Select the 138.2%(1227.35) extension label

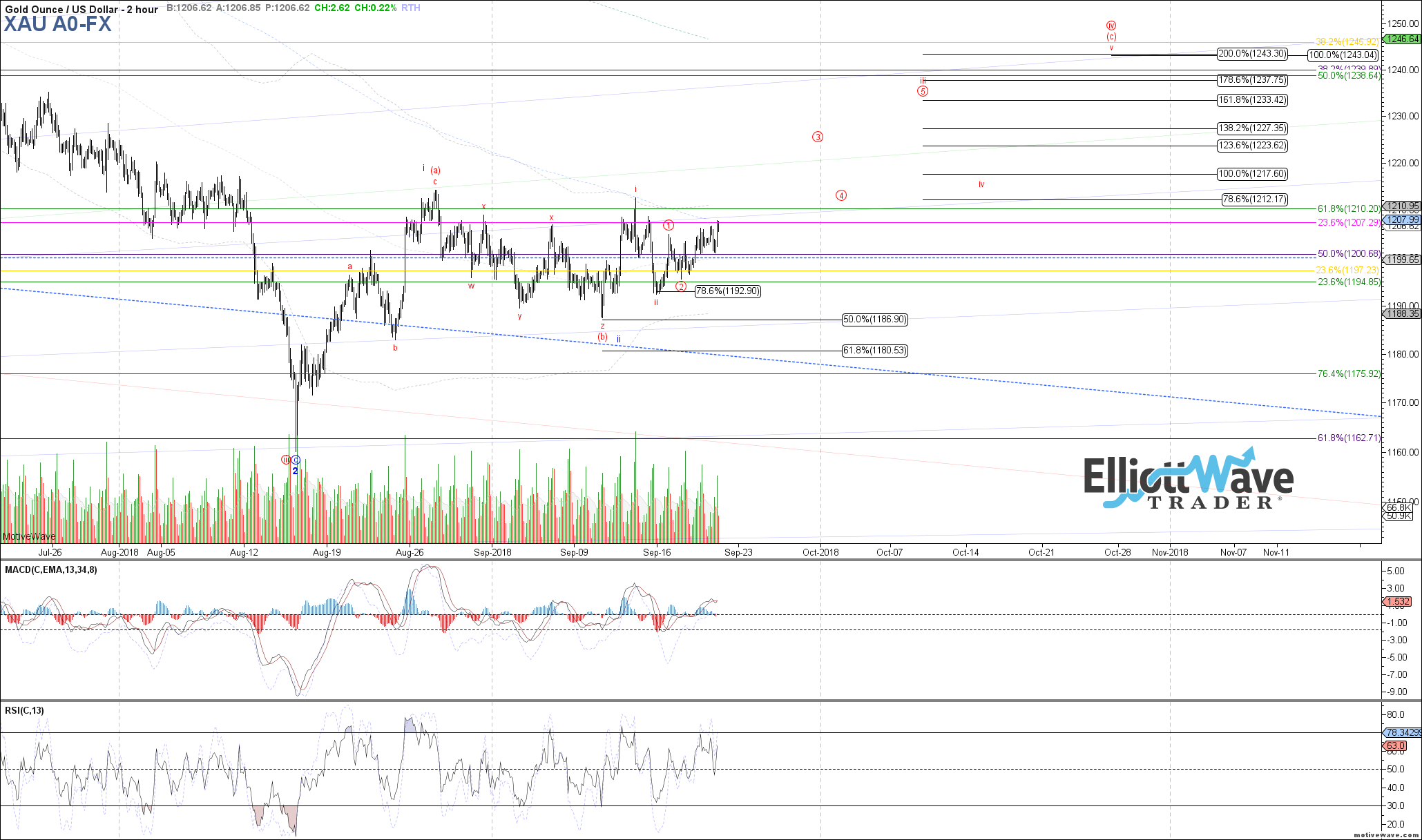(x=1252, y=128)
